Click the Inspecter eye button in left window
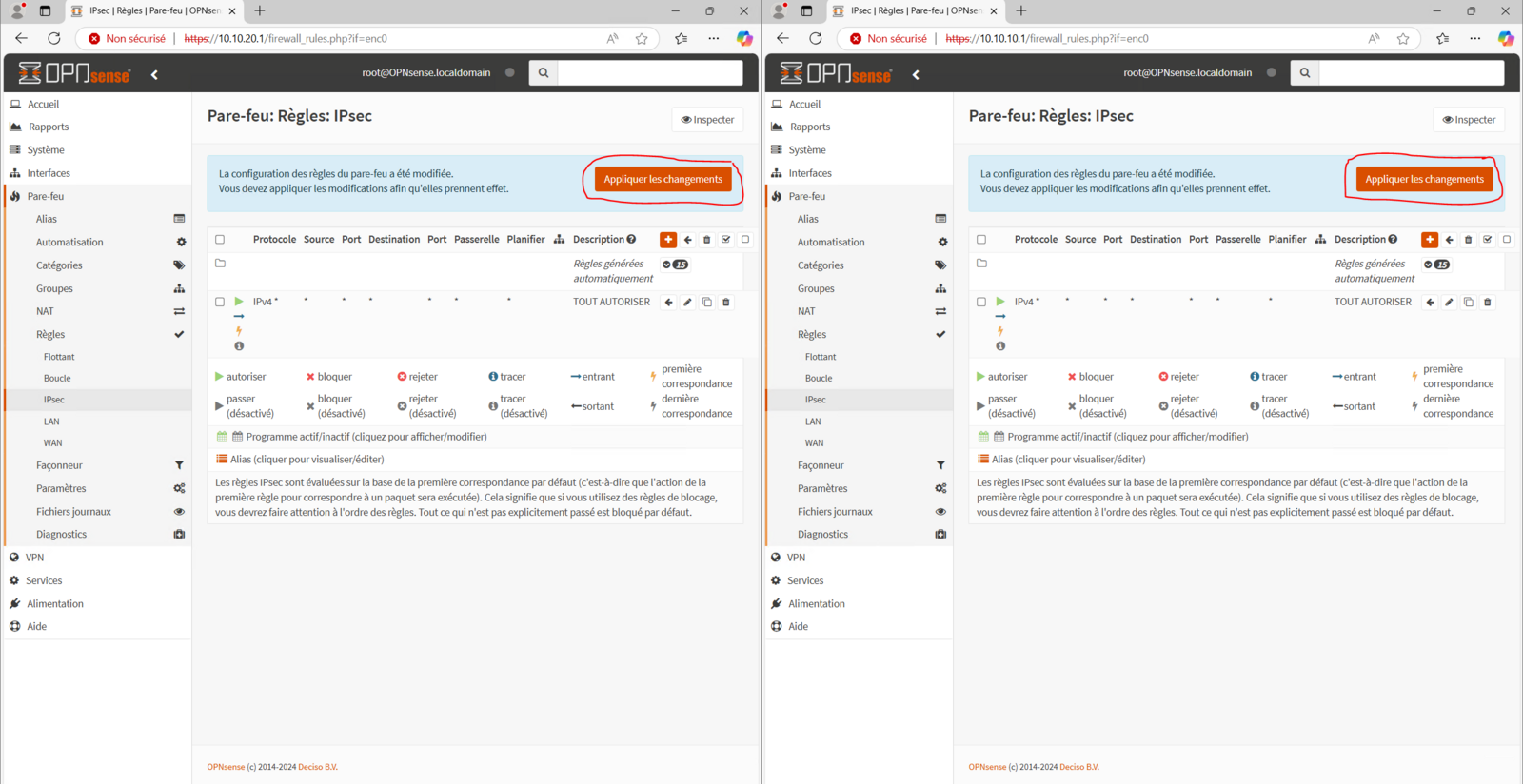The width and height of the screenshot is (1523, 784). tap(707, 120)
